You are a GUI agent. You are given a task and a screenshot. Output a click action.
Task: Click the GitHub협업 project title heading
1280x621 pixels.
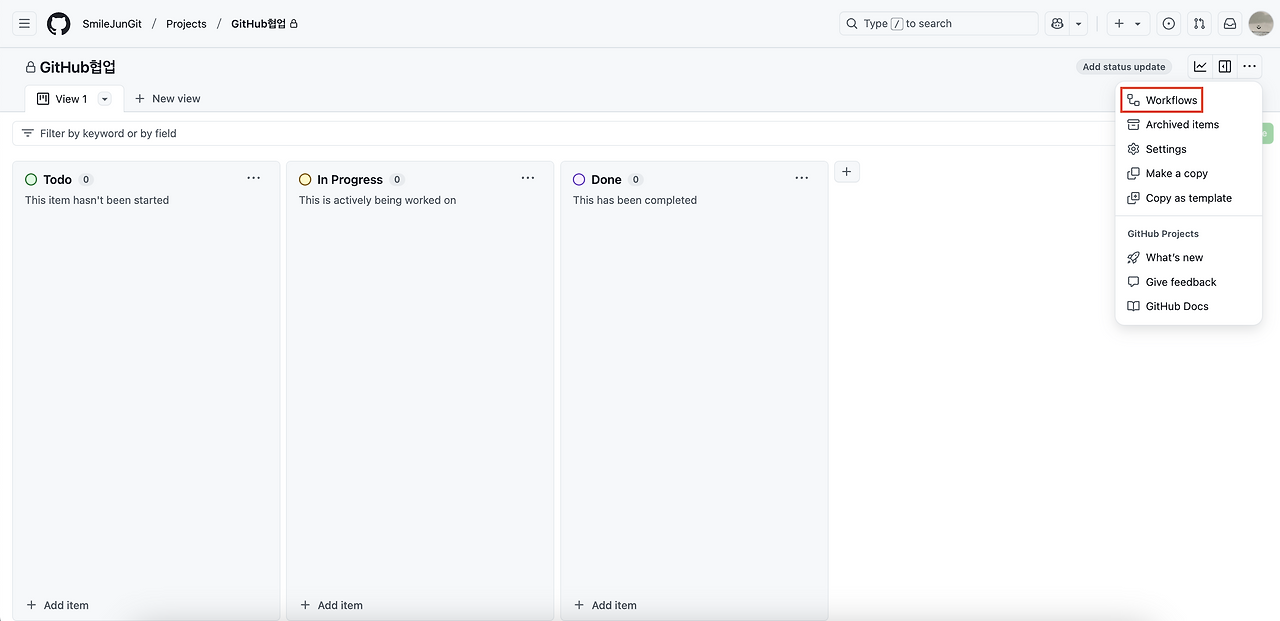pos(78,67)
